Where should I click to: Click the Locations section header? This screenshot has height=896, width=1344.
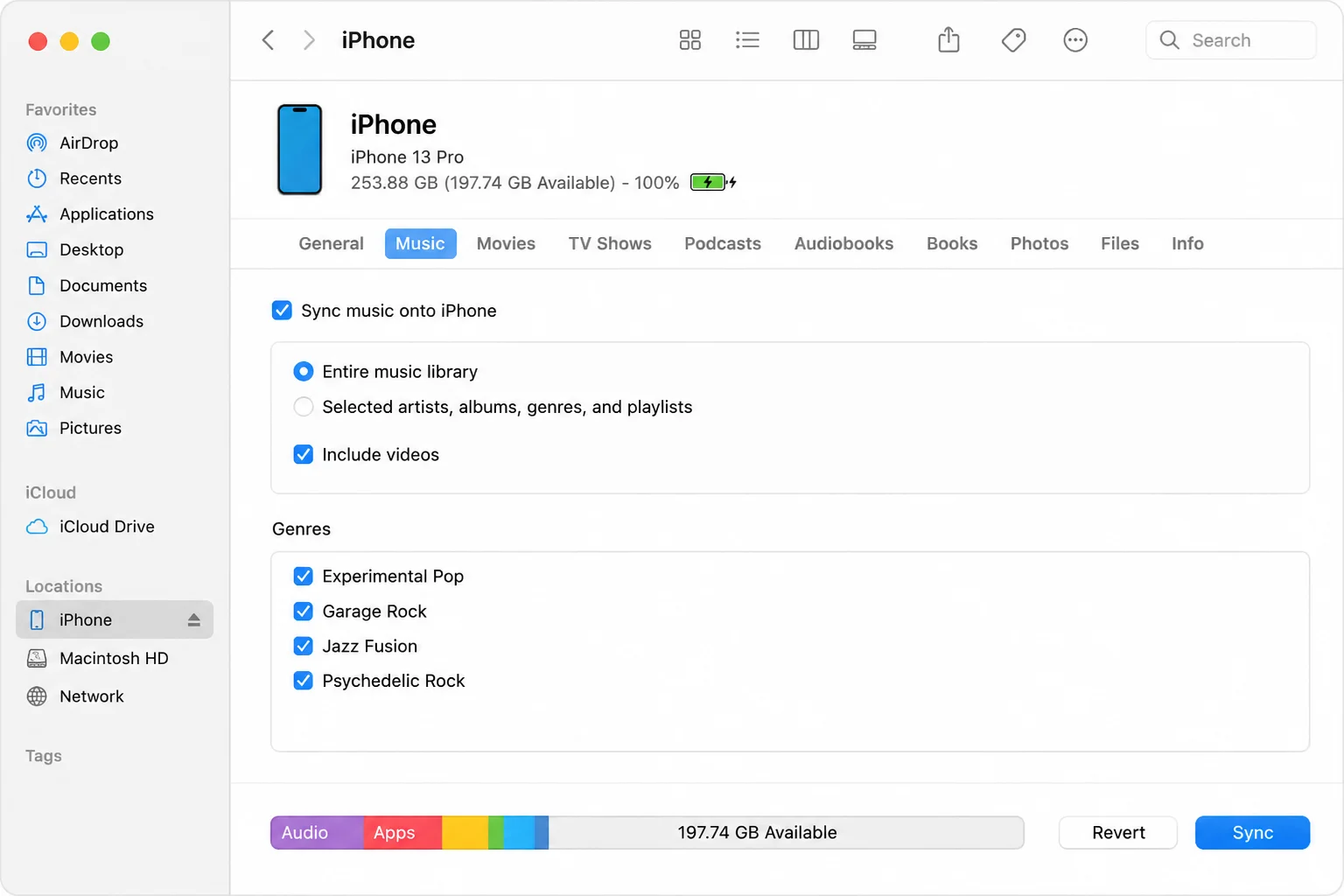coord(64,587)
